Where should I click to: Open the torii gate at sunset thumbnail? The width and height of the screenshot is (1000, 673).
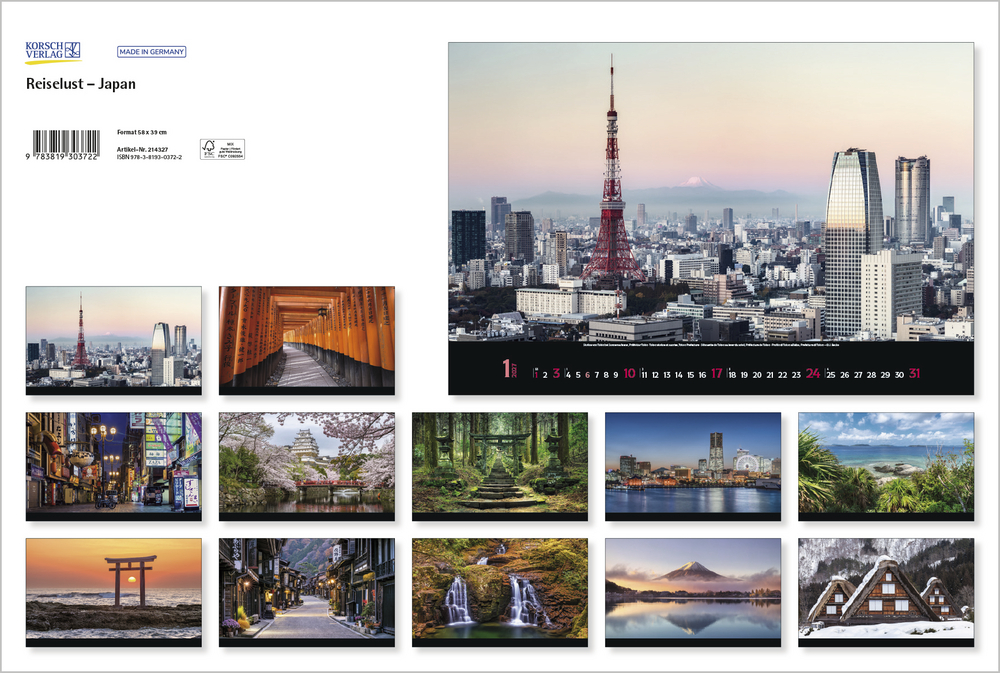113,589
